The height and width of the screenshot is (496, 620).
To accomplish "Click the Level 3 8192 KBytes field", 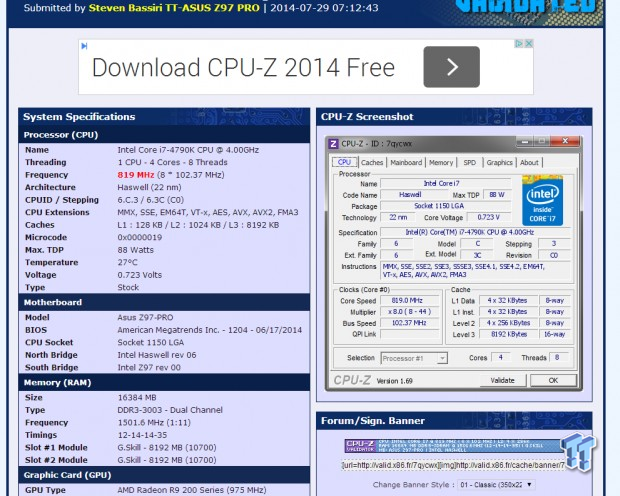I will (x=509, y=334).
